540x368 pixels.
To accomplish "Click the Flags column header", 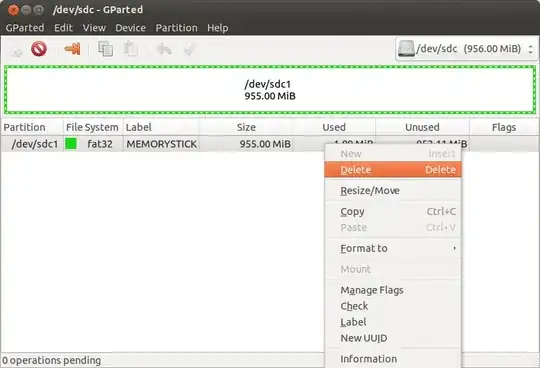I will tap(504, 127).
